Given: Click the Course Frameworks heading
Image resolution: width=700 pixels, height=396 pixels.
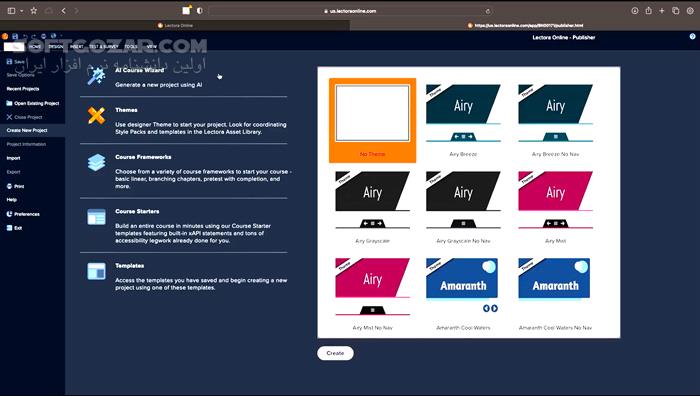Looking at the screenshot, I should pos(143,157).
